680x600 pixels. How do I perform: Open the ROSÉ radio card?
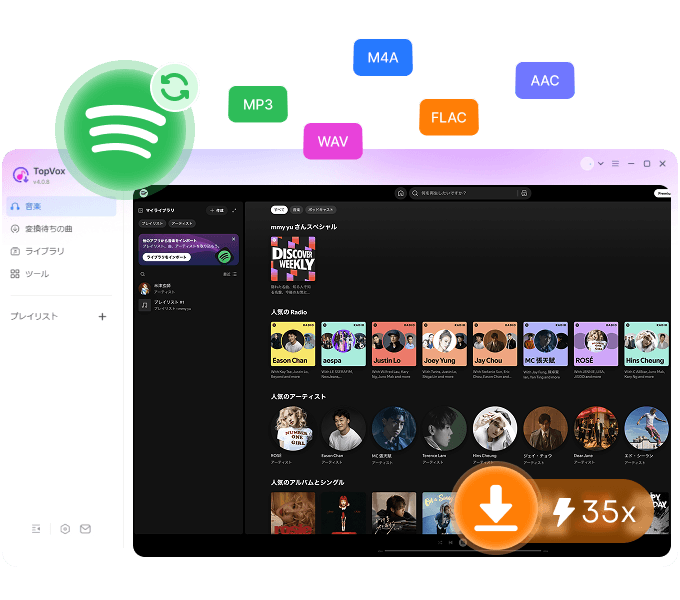pyautogui.click(x=596, y=344)
